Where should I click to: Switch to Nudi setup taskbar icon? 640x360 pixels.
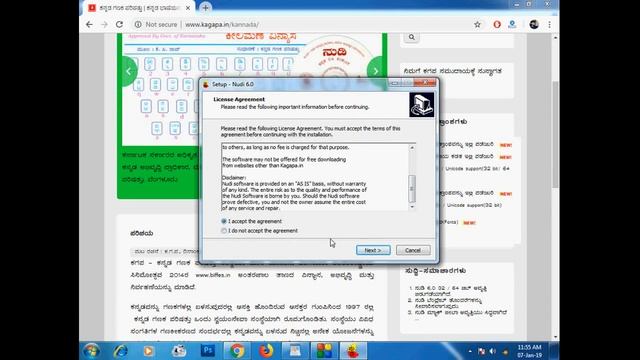click(x=353, y=351)
